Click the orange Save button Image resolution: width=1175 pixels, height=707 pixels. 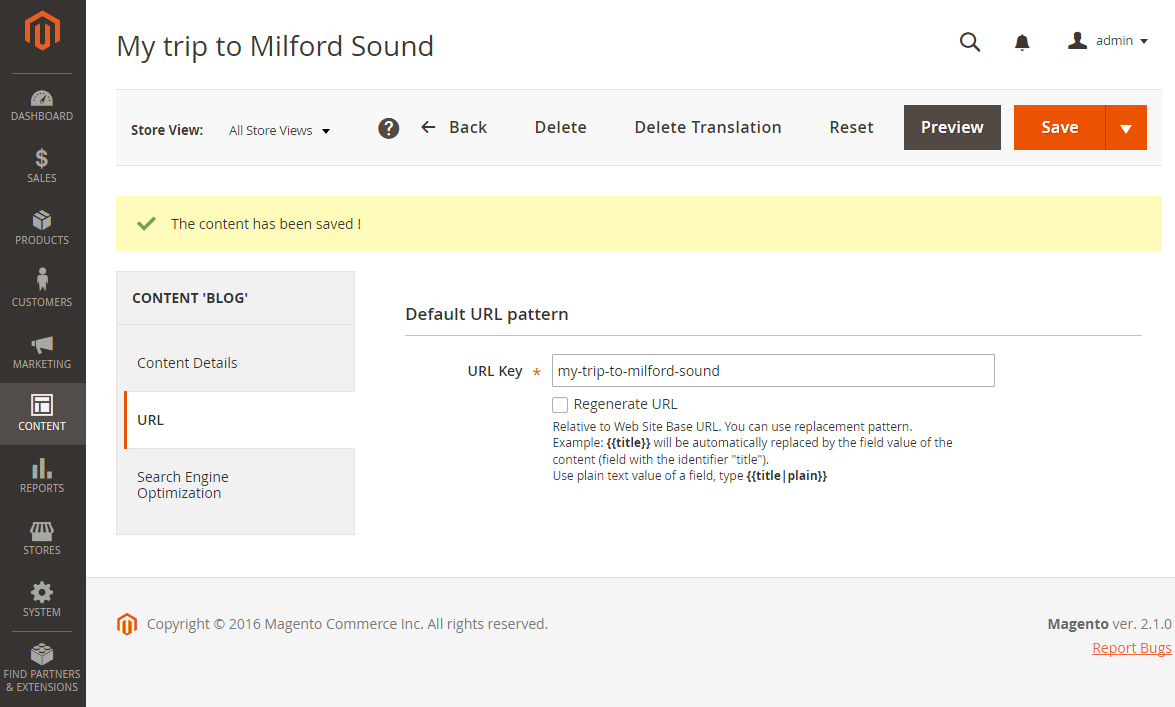[x=1060, y=127]
